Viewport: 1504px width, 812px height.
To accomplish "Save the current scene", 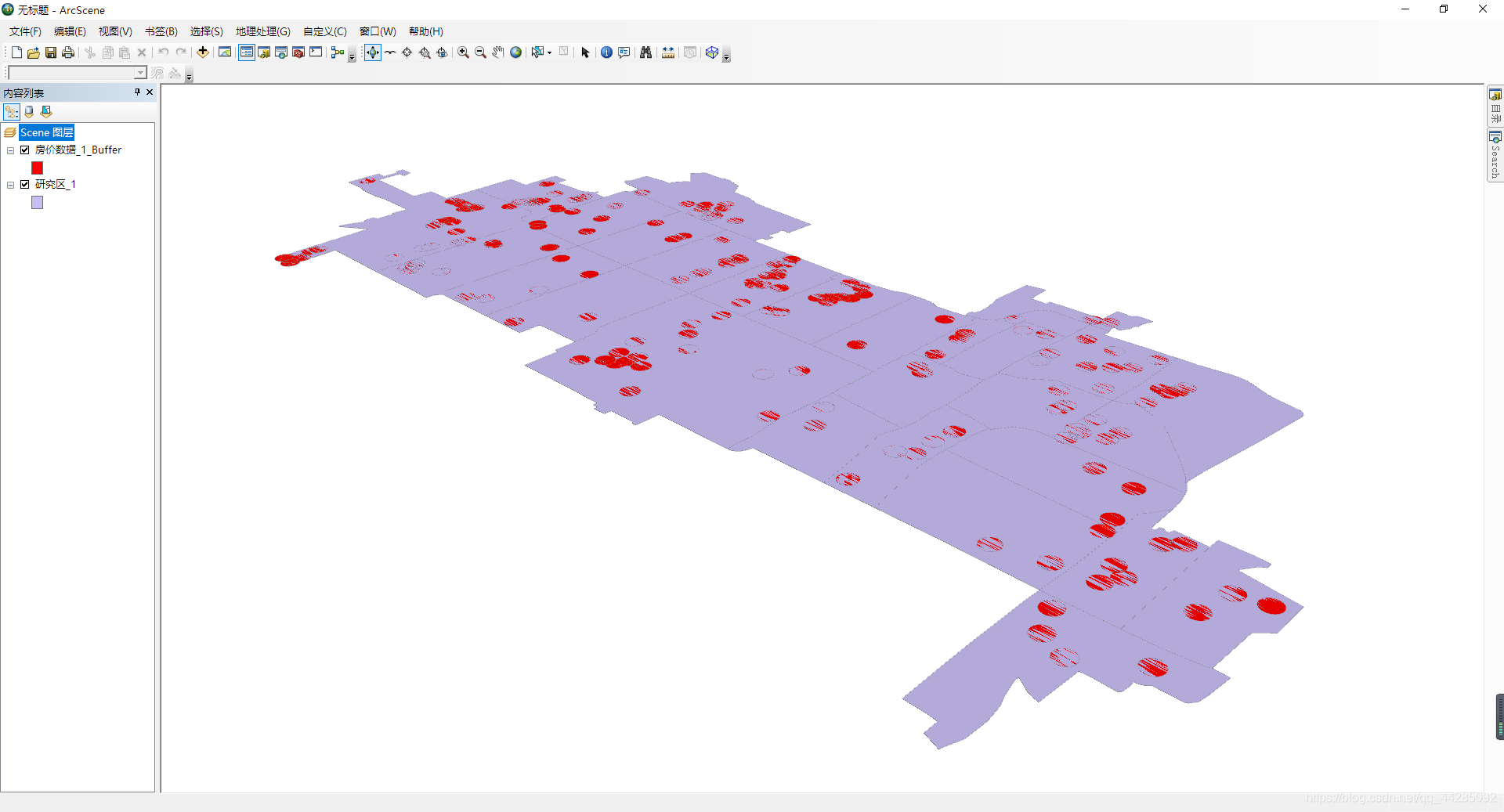I will [x=51, y=52].
